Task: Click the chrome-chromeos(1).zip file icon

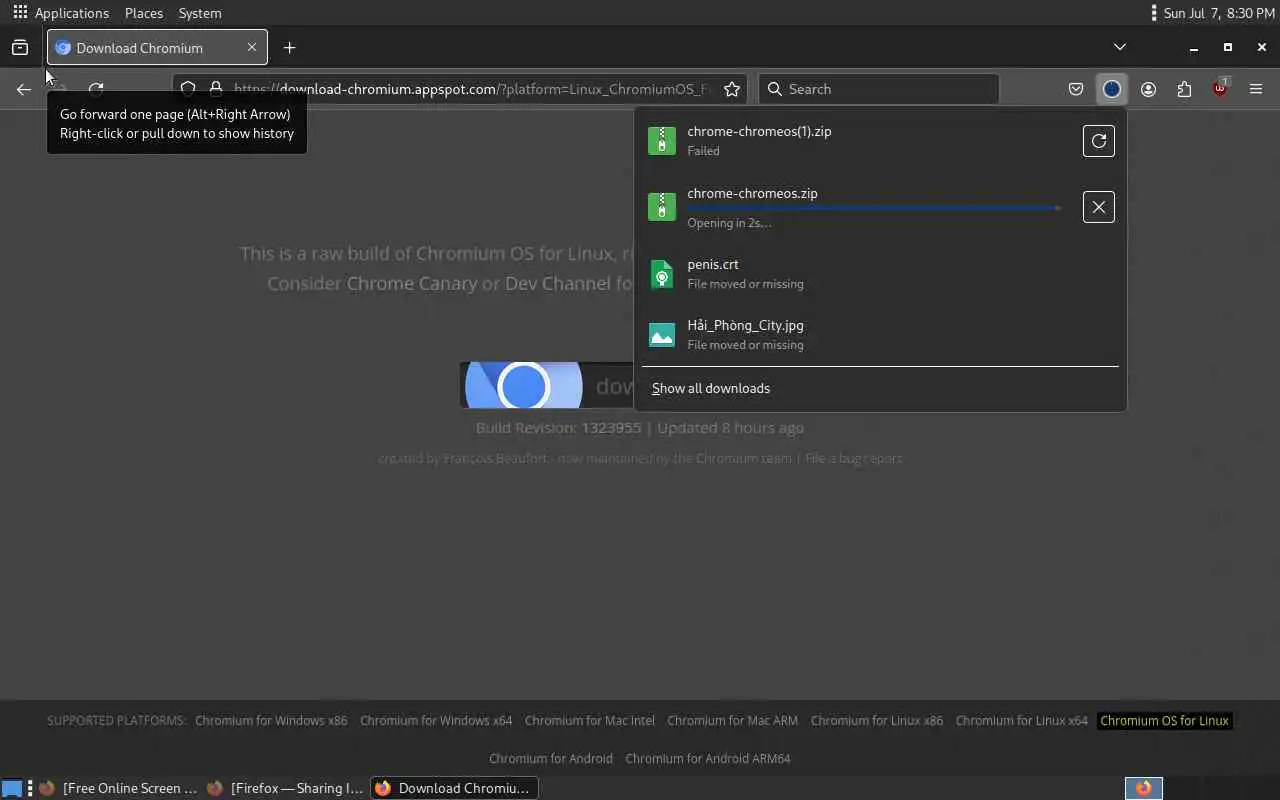Action: click(x=662, y=141)
